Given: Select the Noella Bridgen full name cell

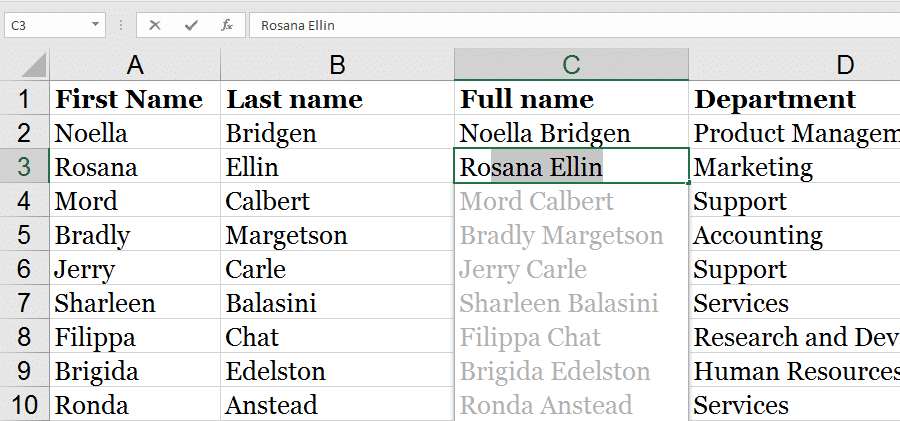Looking at the screenshot, I should tap(571, 133).
